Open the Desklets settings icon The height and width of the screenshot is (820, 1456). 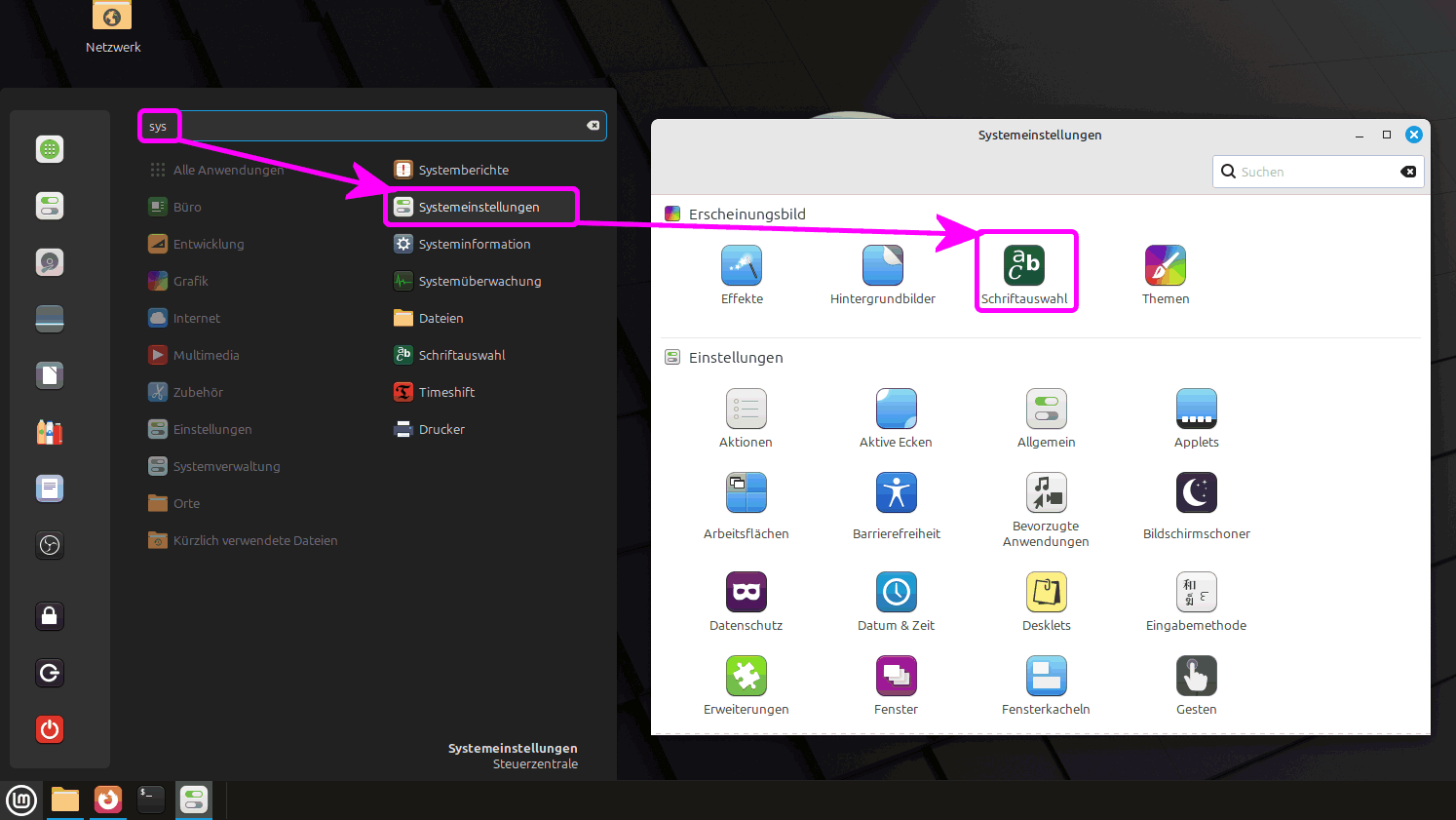click(1046, 593)
